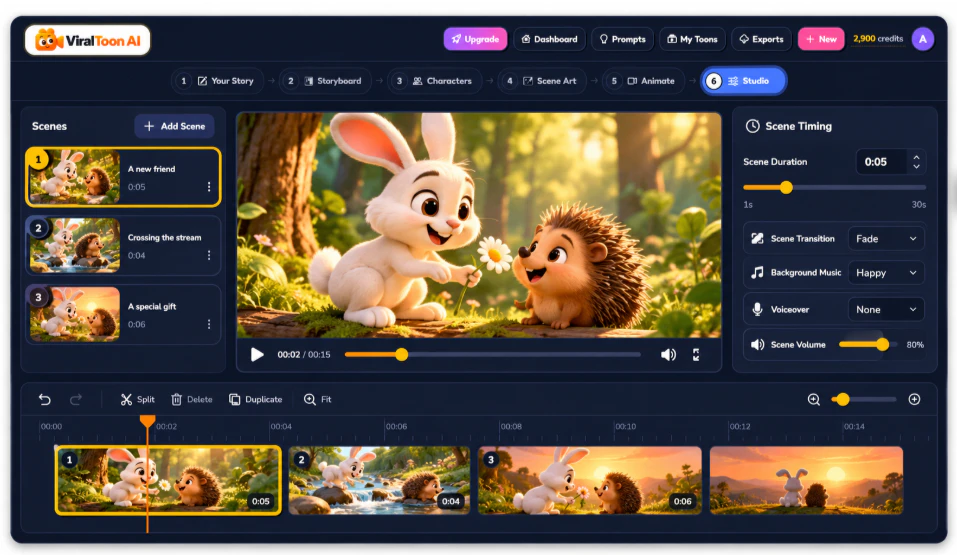Zoom in the timeline
This screenshot has height=555, width=957.
click(914, 399)
